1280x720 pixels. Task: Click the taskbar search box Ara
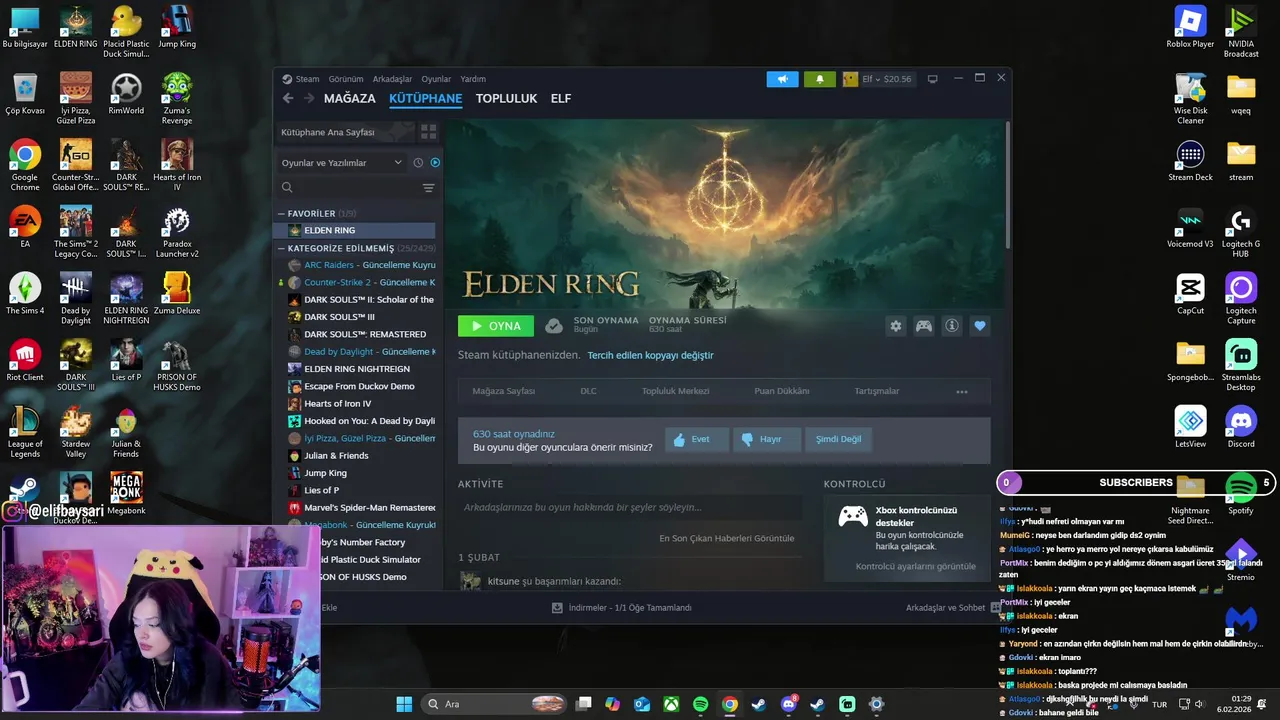pos(495,704)
